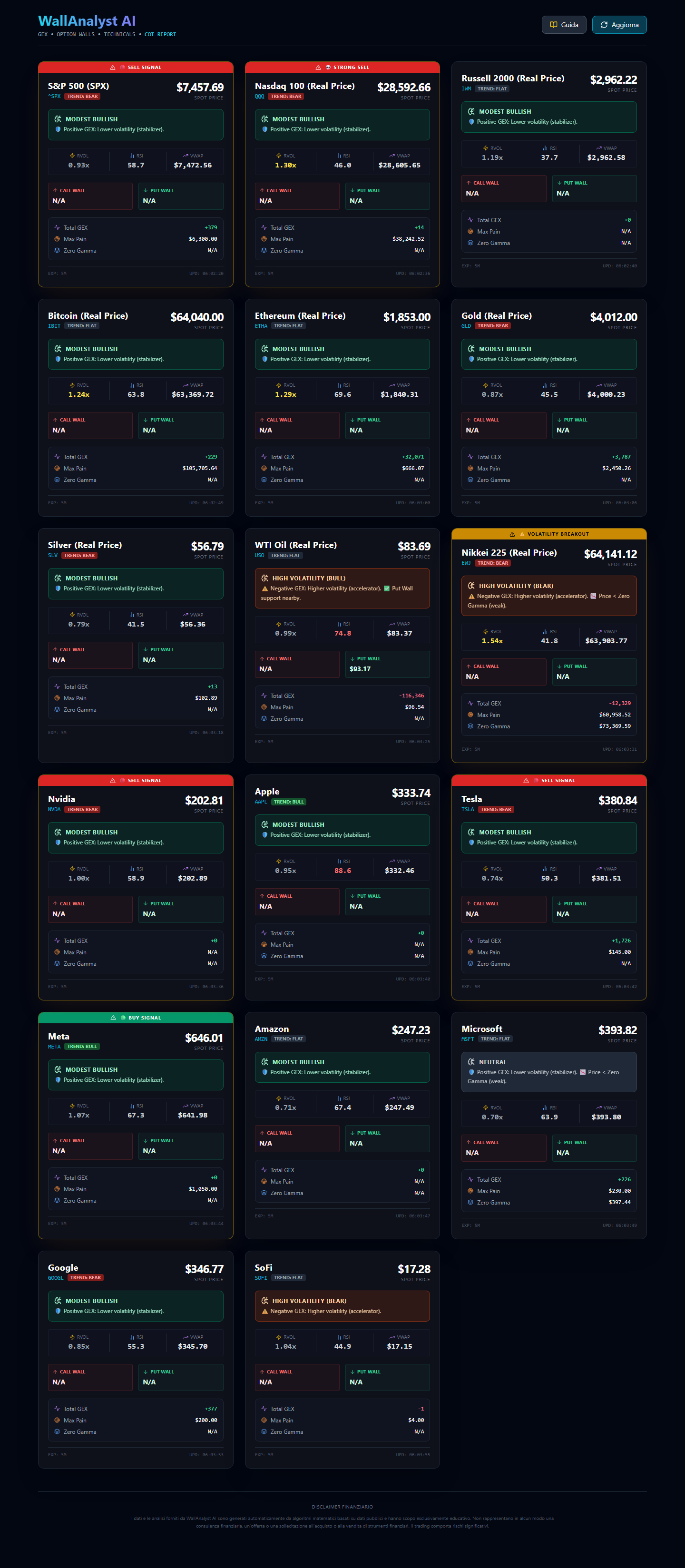Click the warning triangle in Nvidia SELL SIGNAL banner

(x=113, y=780)
